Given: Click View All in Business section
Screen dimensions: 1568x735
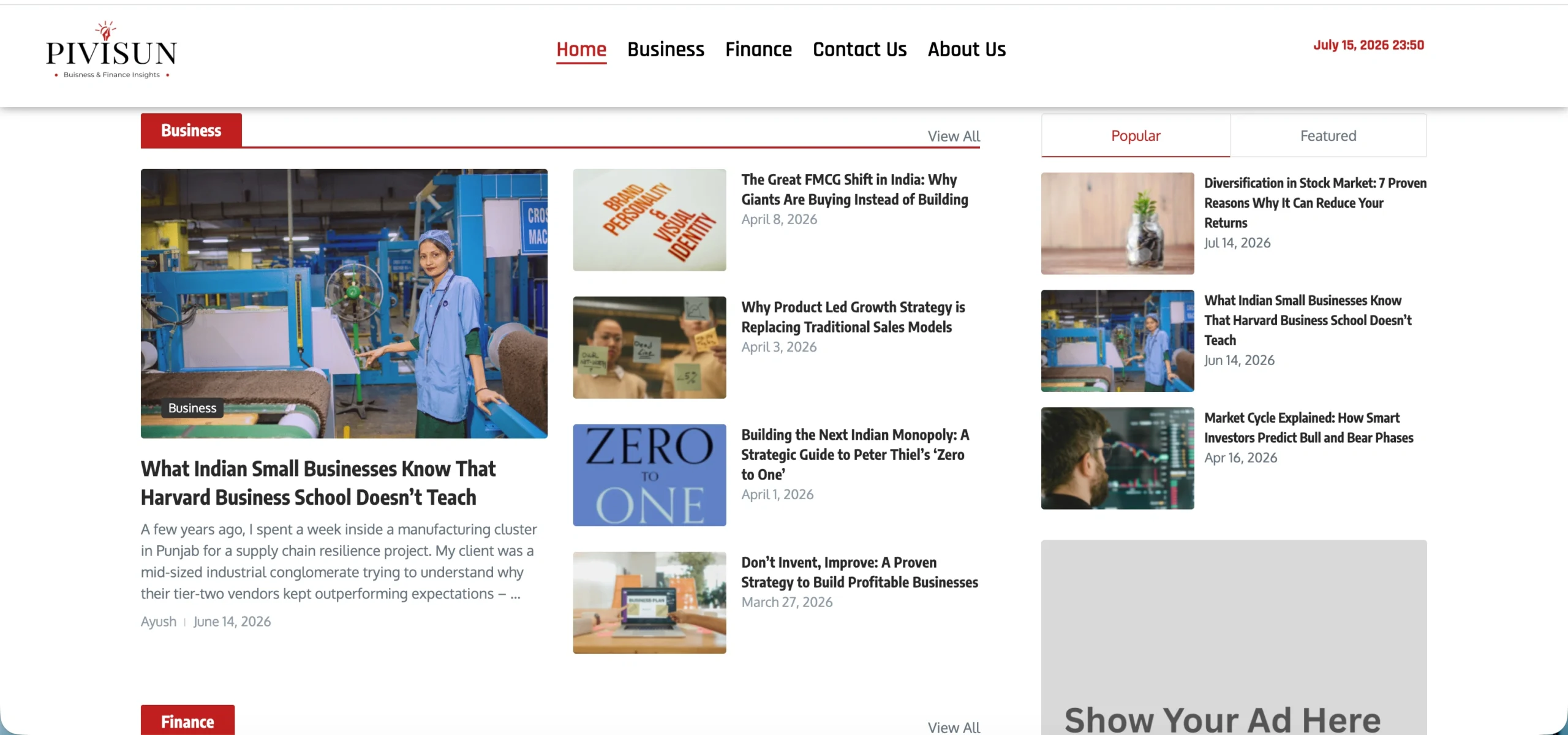Looking at the screenshot, I should [x=954, y=136].
